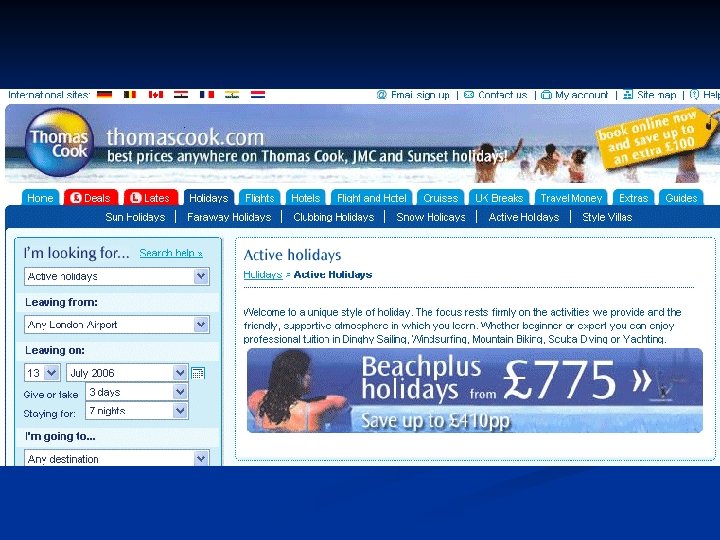Viewport: 720px width, 540px height.
Task: Select the Holidays tab
Action: [208, 197]
